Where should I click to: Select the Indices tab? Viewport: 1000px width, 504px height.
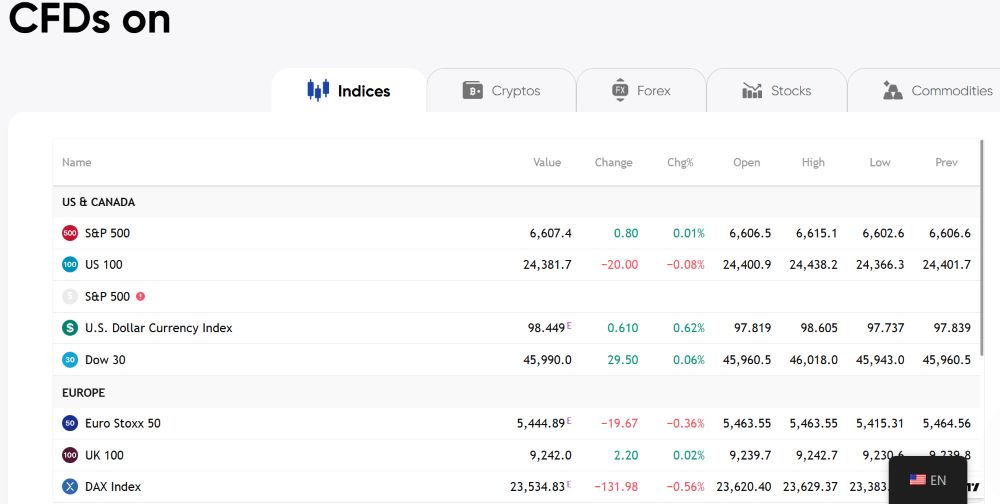click(349, 91)
